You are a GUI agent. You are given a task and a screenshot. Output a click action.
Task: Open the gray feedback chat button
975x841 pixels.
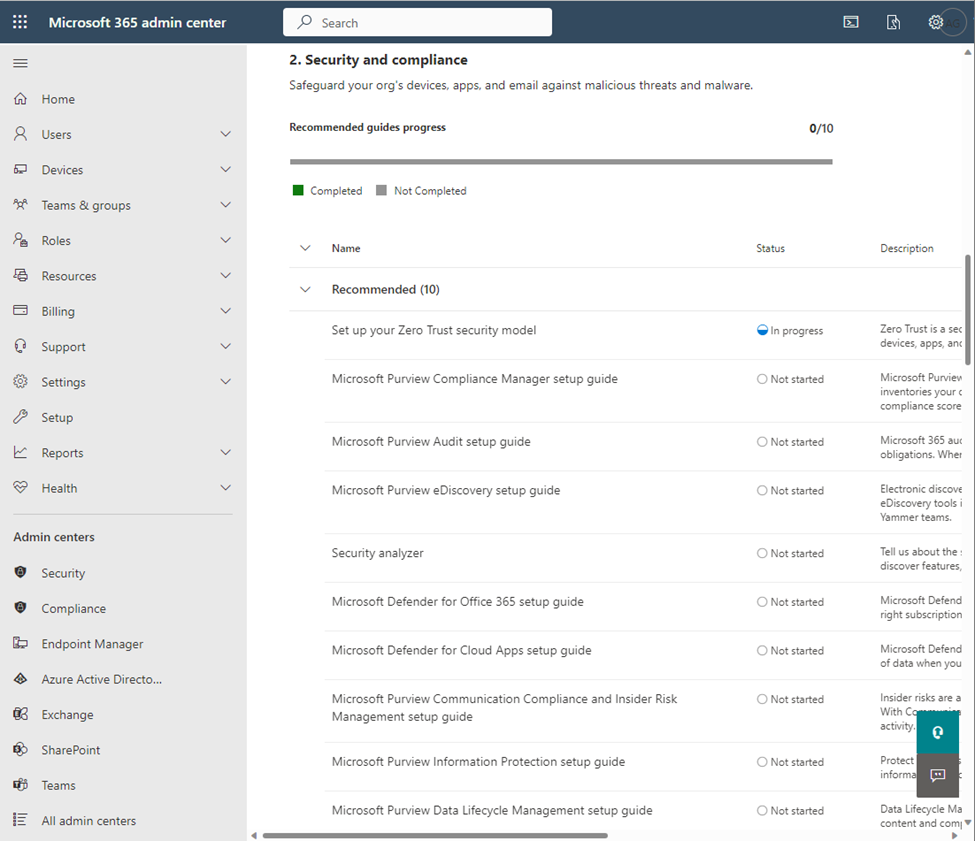point(938,775)
